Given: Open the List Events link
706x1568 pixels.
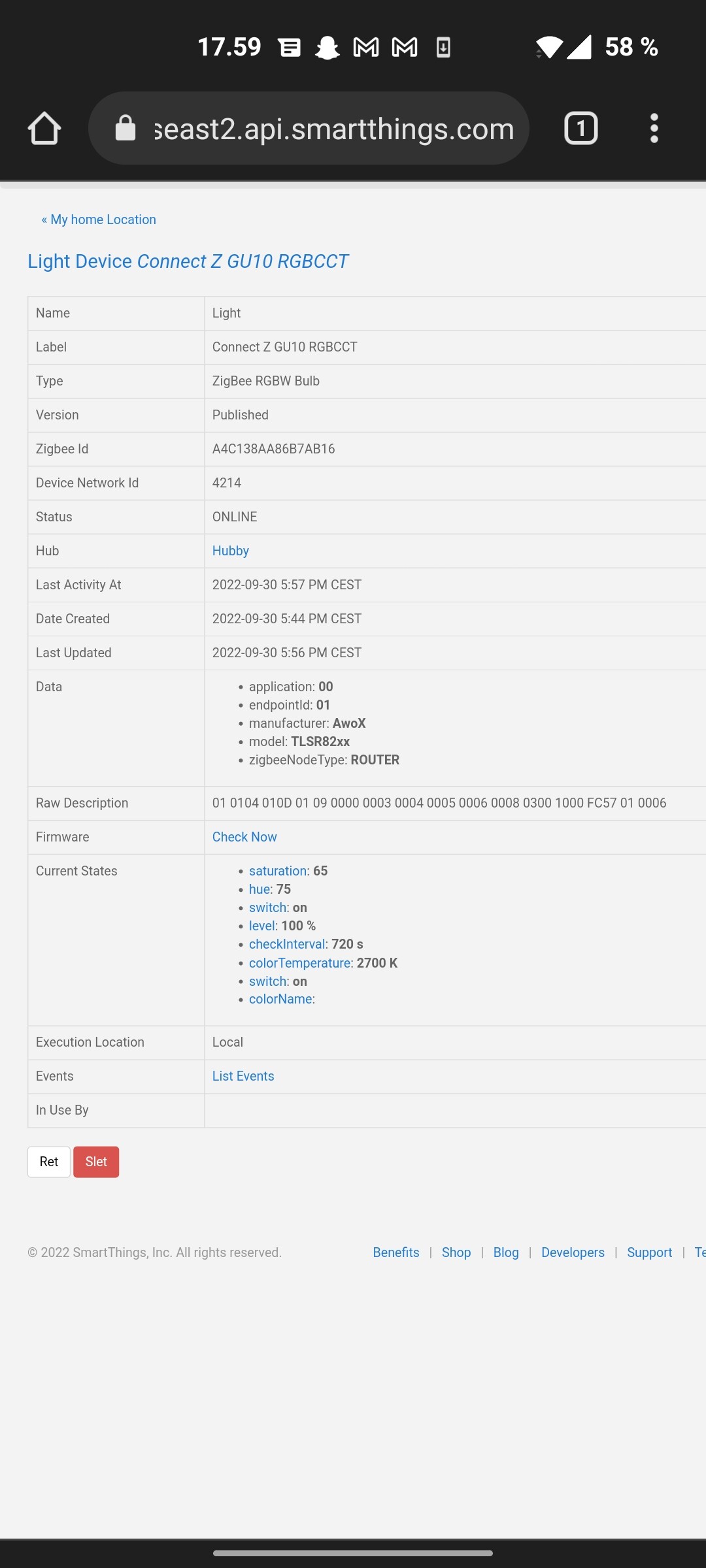Looking at the screenshot, I should pos(243,1076).
